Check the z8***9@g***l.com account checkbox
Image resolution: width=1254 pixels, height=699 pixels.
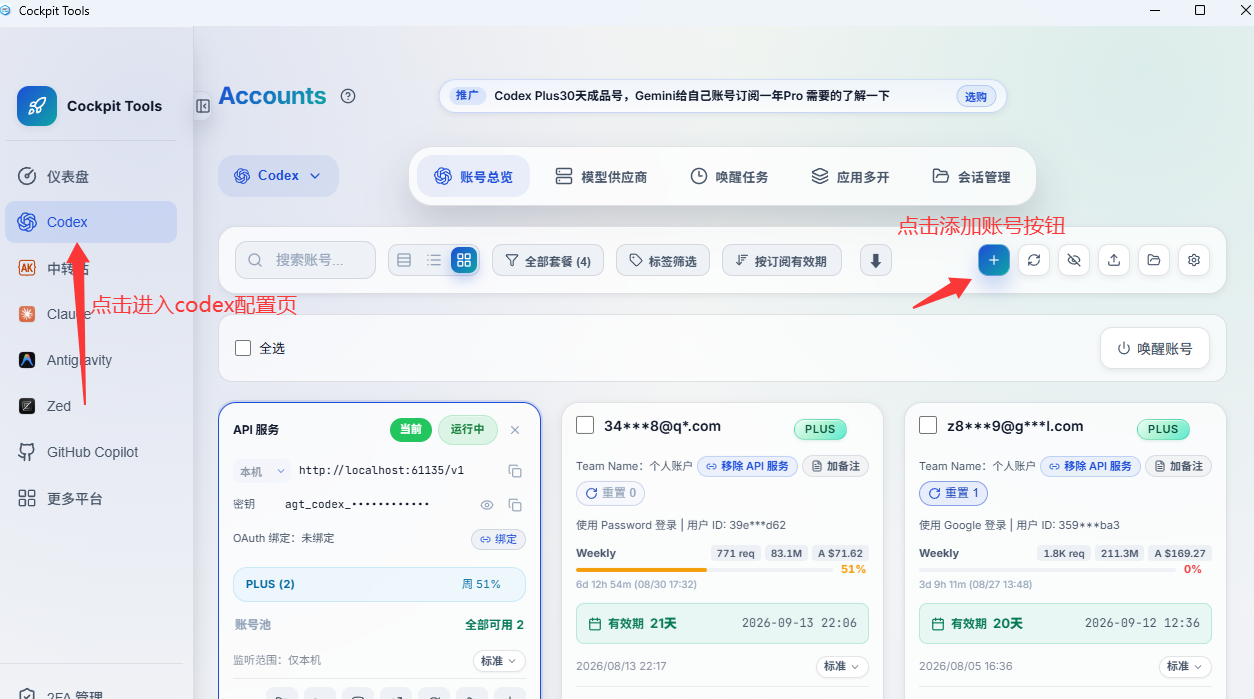coord(928,425)
